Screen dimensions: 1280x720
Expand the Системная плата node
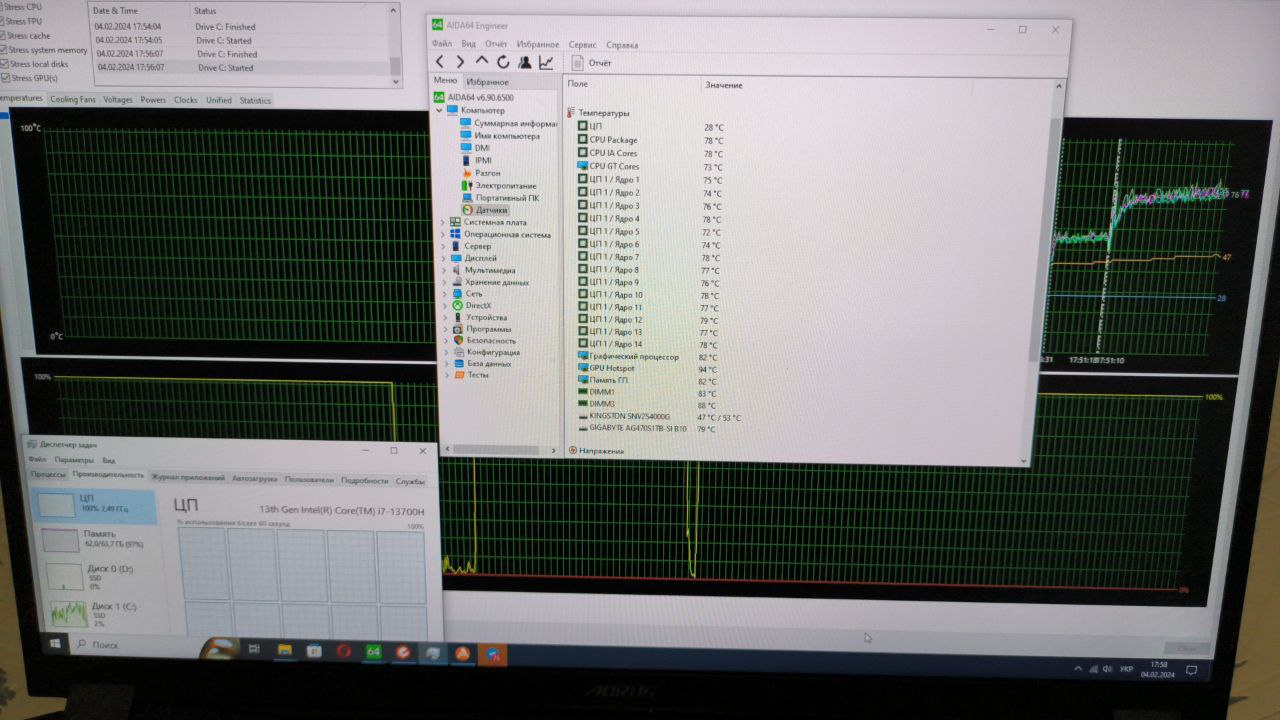coord(443,222)
